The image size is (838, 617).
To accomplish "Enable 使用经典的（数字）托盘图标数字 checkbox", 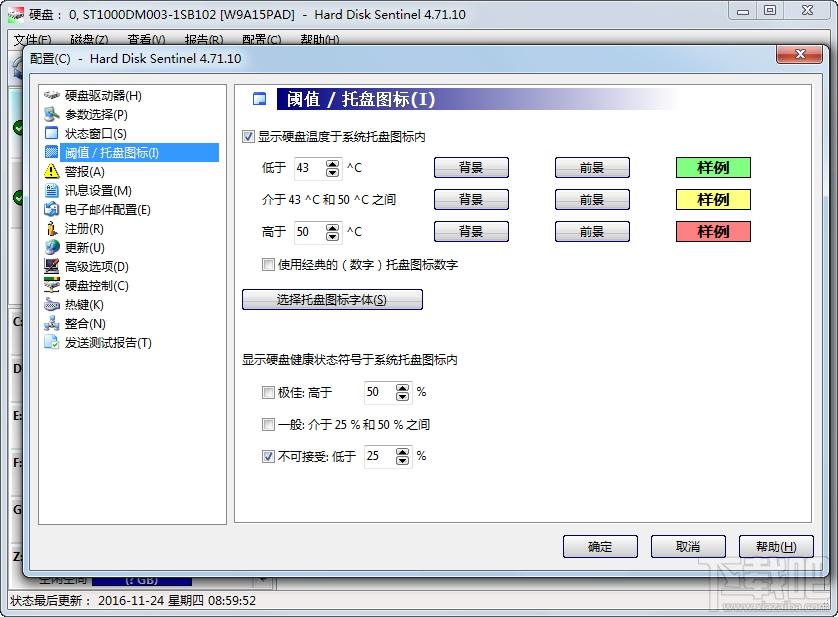I will tap(268, 265).
